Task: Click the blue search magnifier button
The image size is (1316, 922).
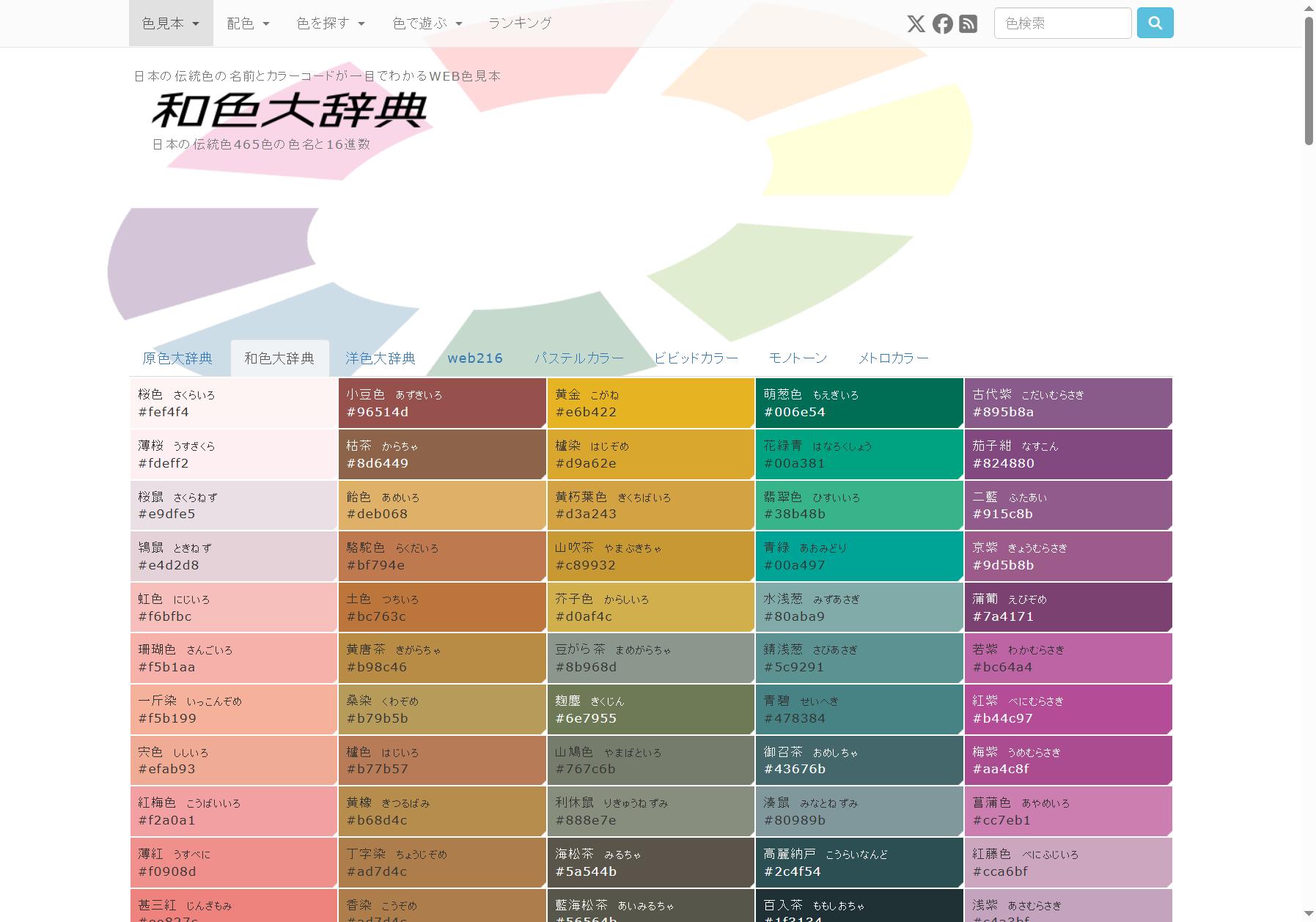Action: (x=1155, y=23)
